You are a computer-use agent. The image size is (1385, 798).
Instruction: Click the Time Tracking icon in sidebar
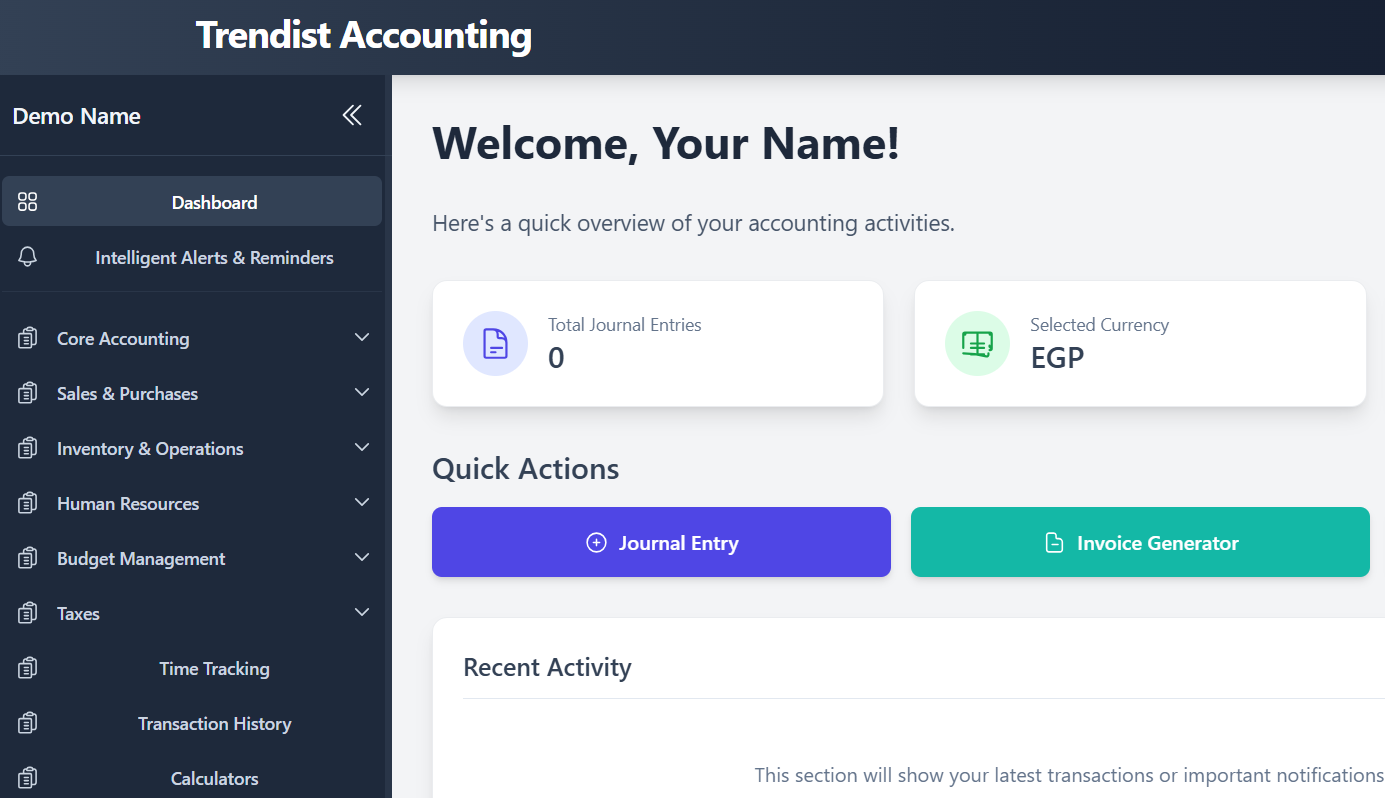click(27, 667)
